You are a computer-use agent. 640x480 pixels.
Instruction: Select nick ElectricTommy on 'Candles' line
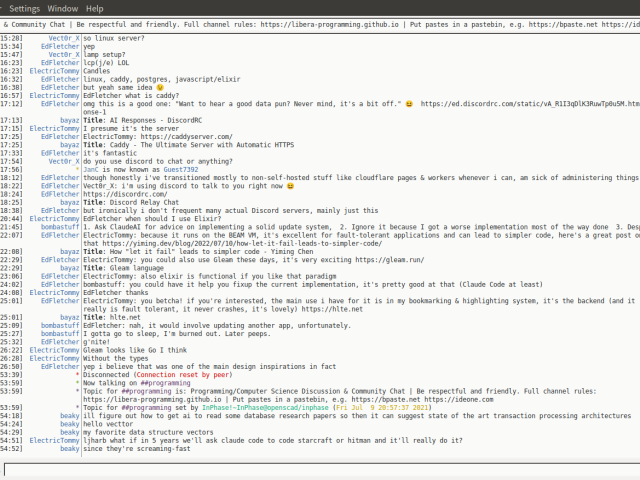[x=54, y=71]
